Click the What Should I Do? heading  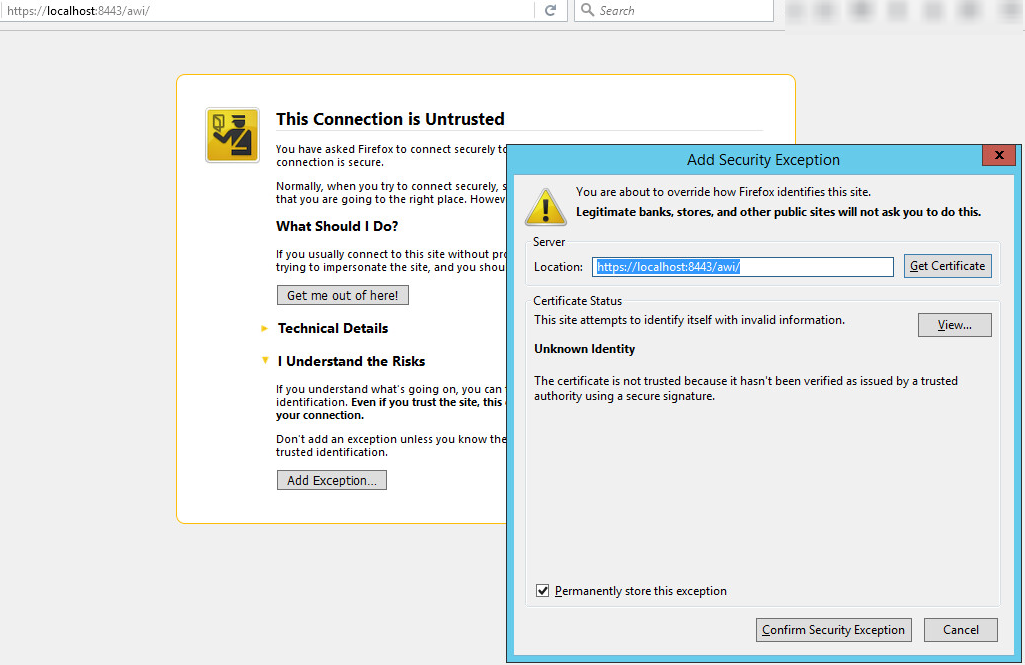(x=337, y=226)
